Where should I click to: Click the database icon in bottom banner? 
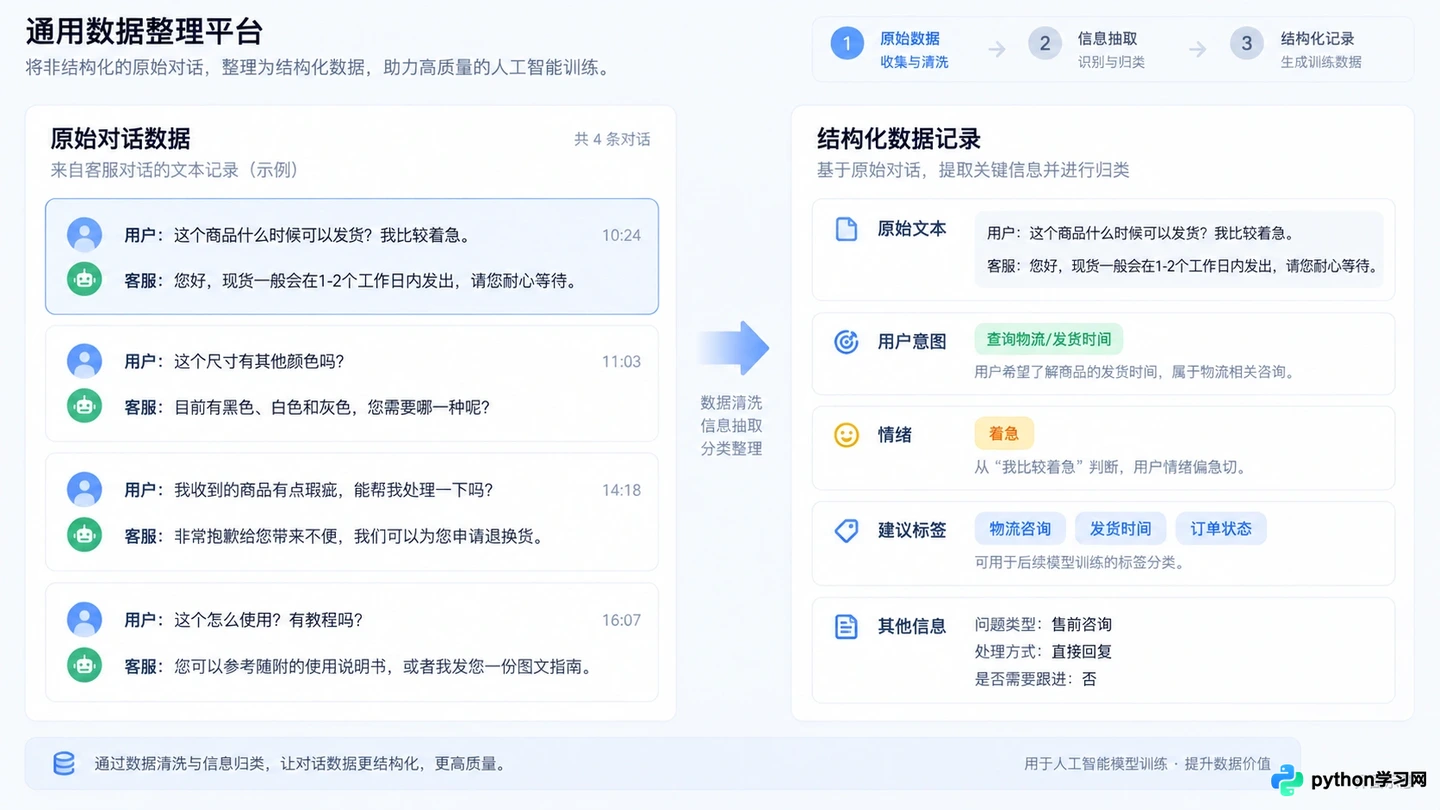64,764
